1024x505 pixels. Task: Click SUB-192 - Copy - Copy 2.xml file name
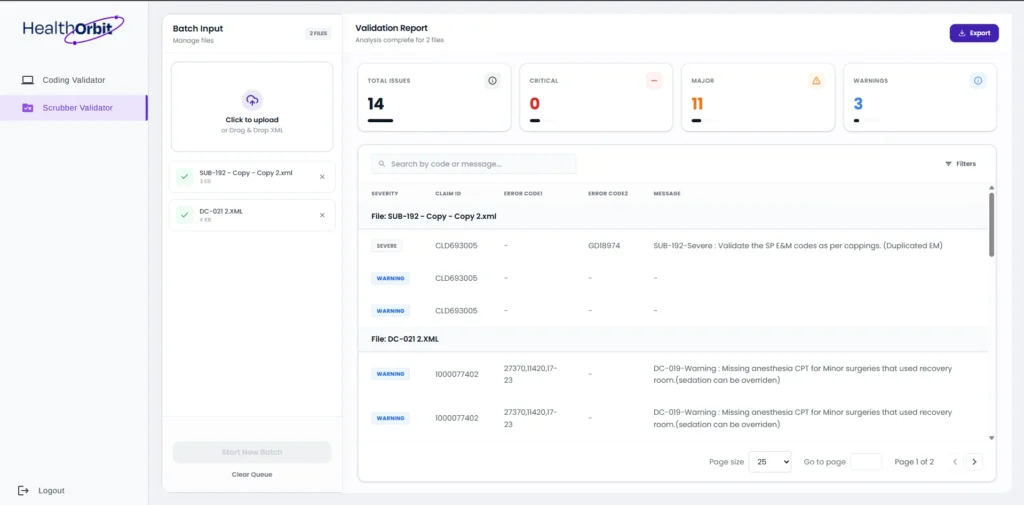[x=246, y=173]
